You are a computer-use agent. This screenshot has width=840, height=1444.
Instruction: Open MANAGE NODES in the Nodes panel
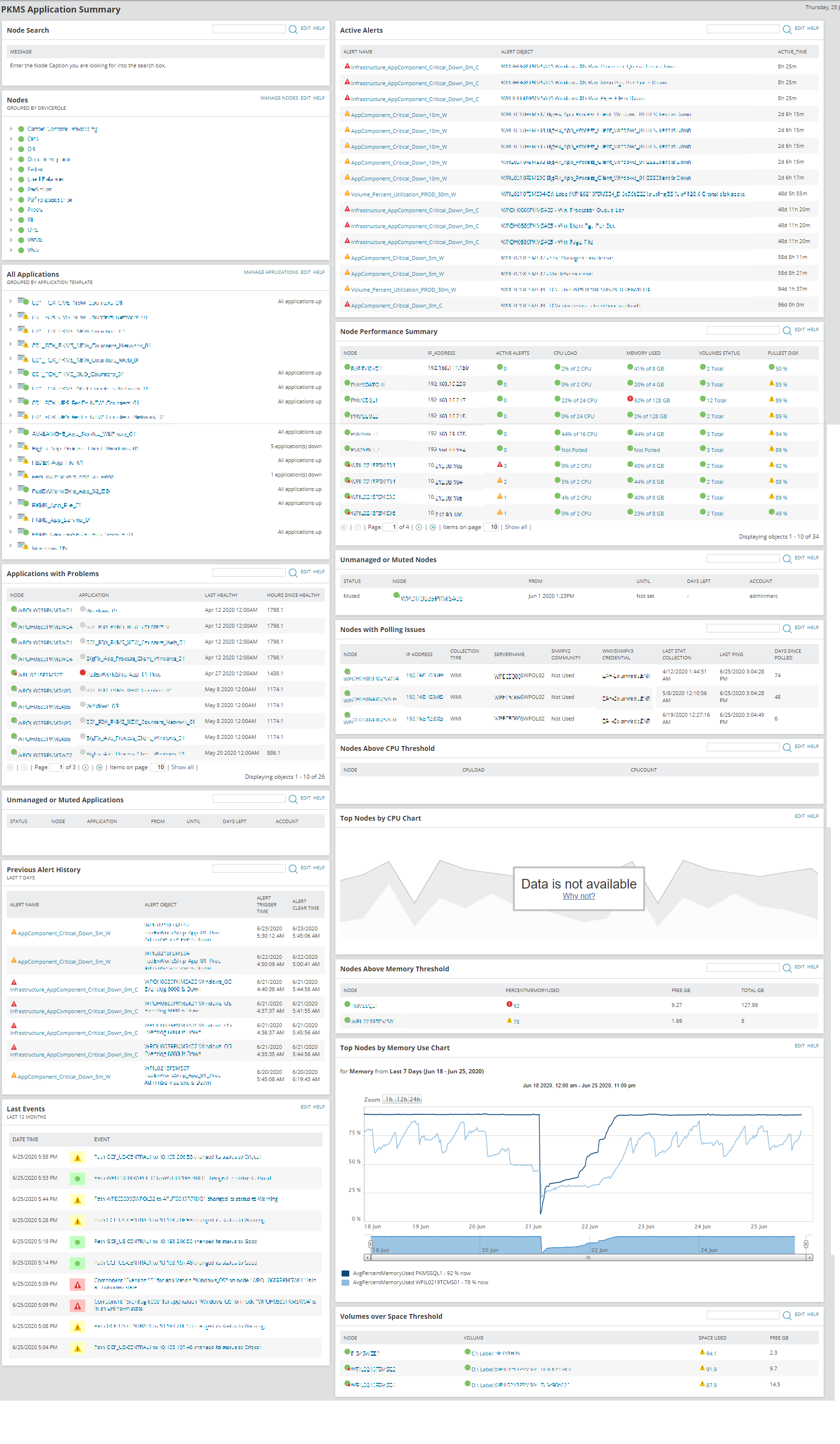(279, 98)
